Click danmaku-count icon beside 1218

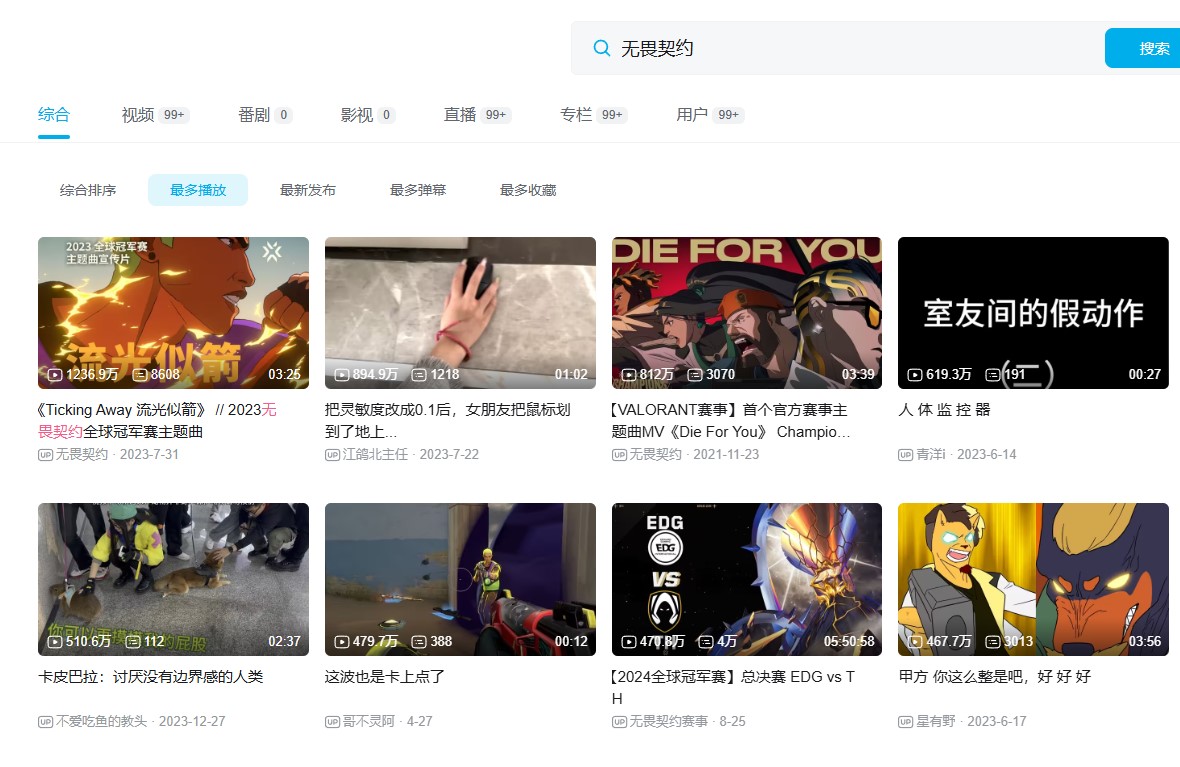tap(419, 375)
